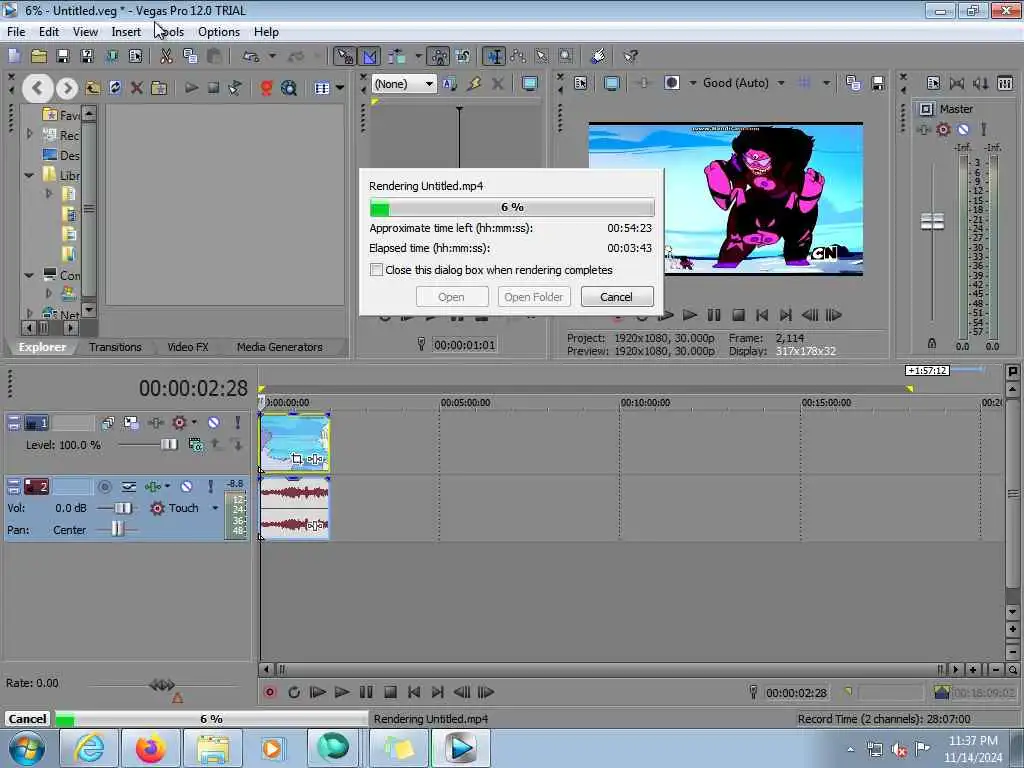The width and height of the screenshot is (1024, 768).
Task: Open Firefox from the Windows taskbar
Action: click(151, 748)
